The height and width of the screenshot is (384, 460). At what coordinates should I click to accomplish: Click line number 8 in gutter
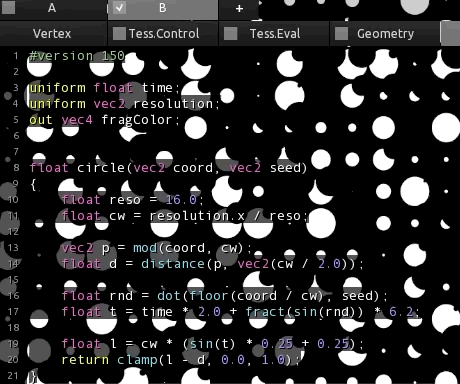pos(16,168)
